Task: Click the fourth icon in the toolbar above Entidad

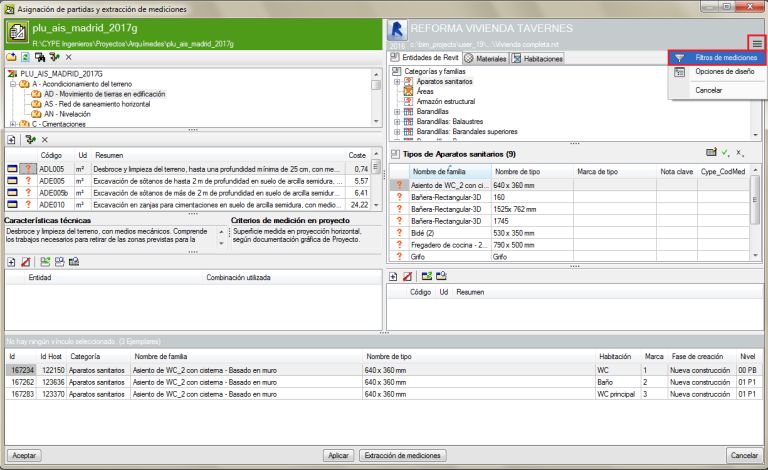Action: [x=59, y=262]
